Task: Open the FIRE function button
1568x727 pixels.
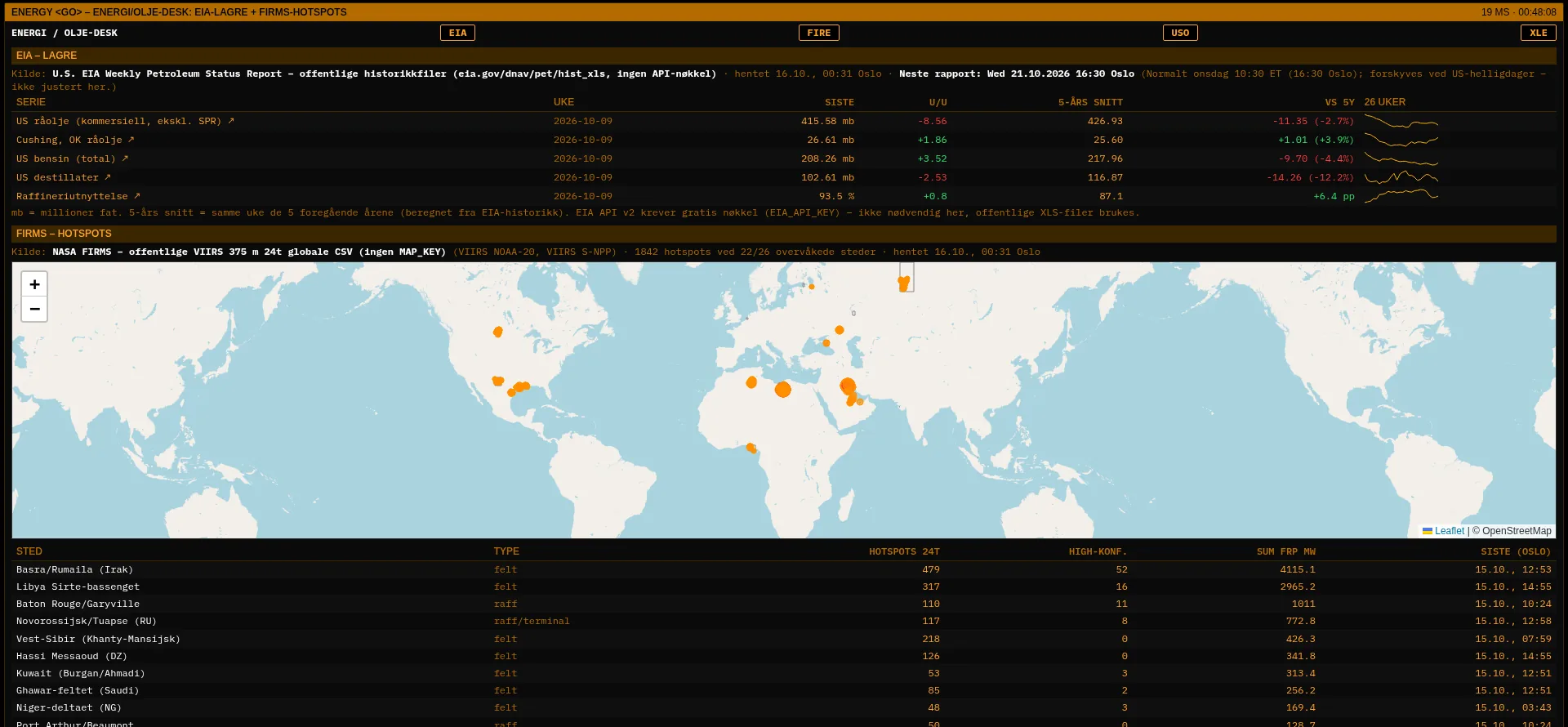Action: (818, 33)
